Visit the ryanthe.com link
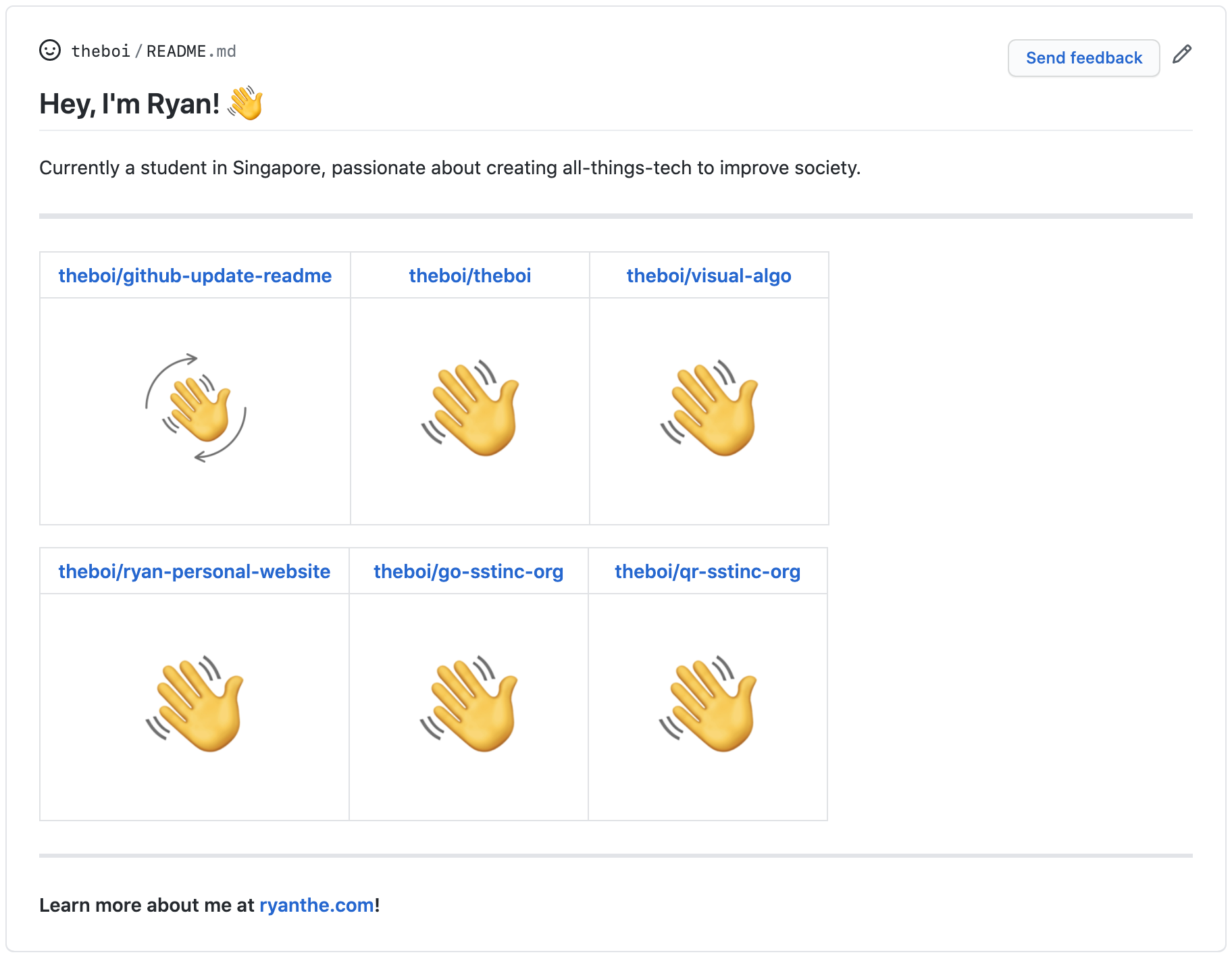1232x959 pixels. click(x=317, y=905)
